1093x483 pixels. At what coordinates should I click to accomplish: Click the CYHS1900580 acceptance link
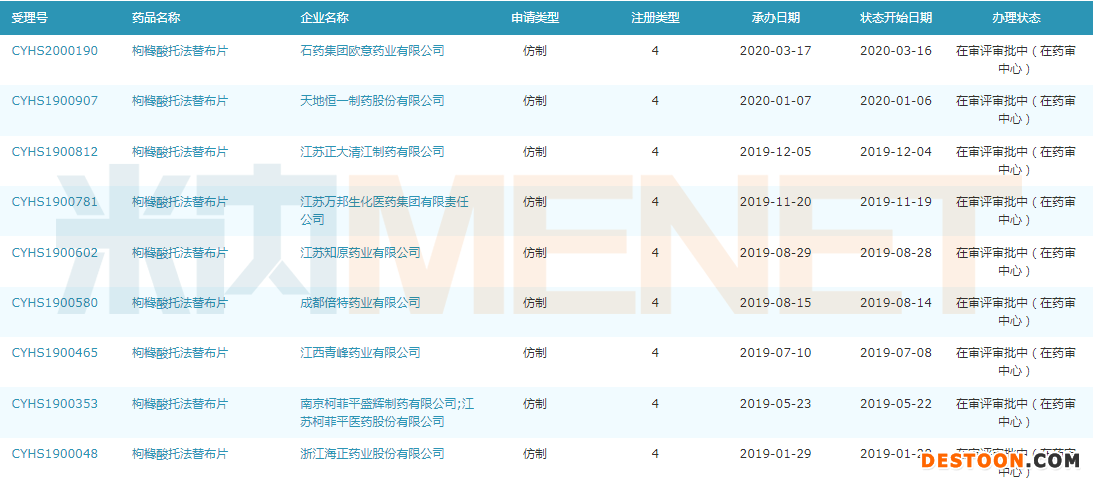(55, 303)
